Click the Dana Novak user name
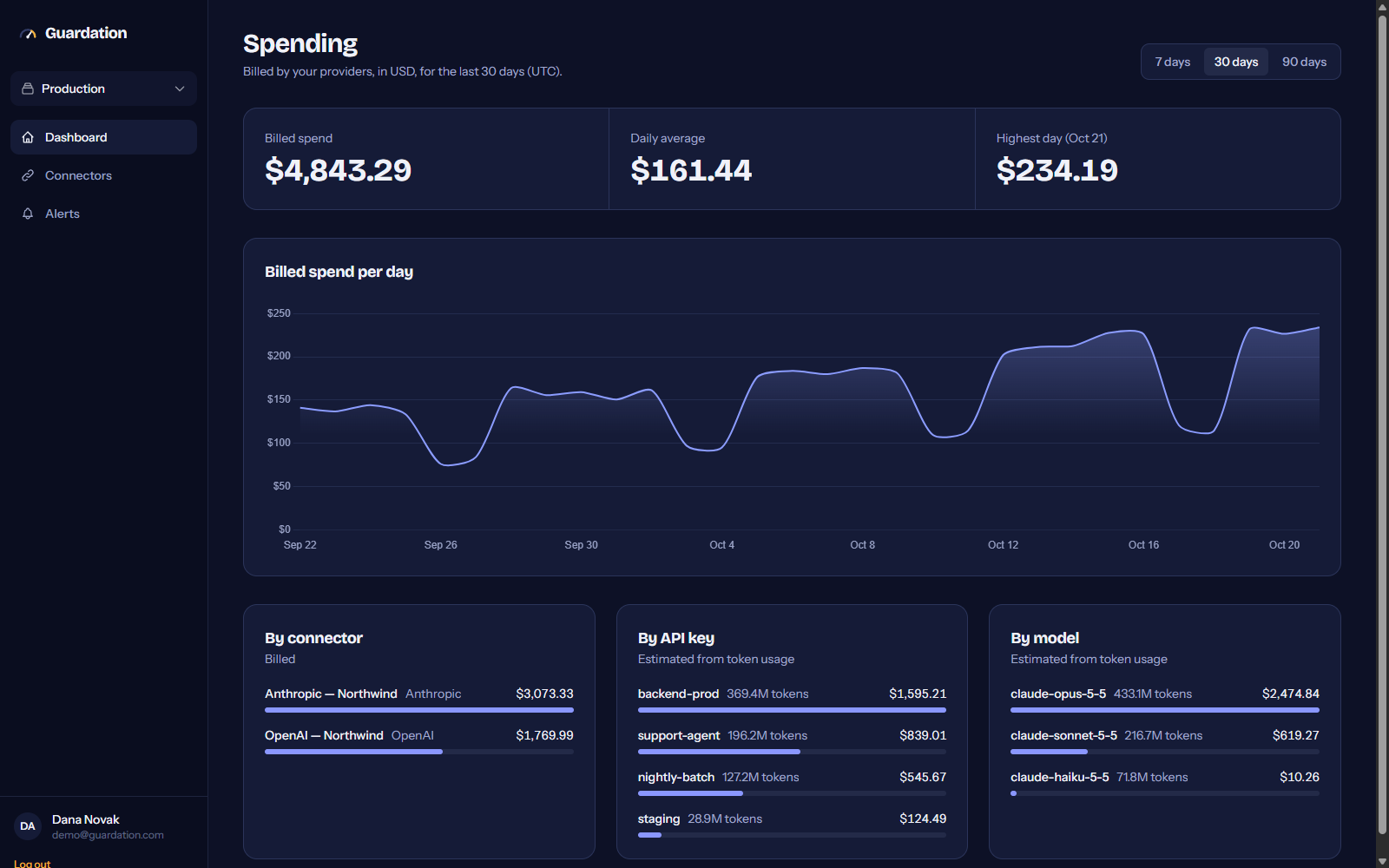Image resolution: width=1389 pixels, height=868 pixels. pyautogui.click(x=86, y=819)
